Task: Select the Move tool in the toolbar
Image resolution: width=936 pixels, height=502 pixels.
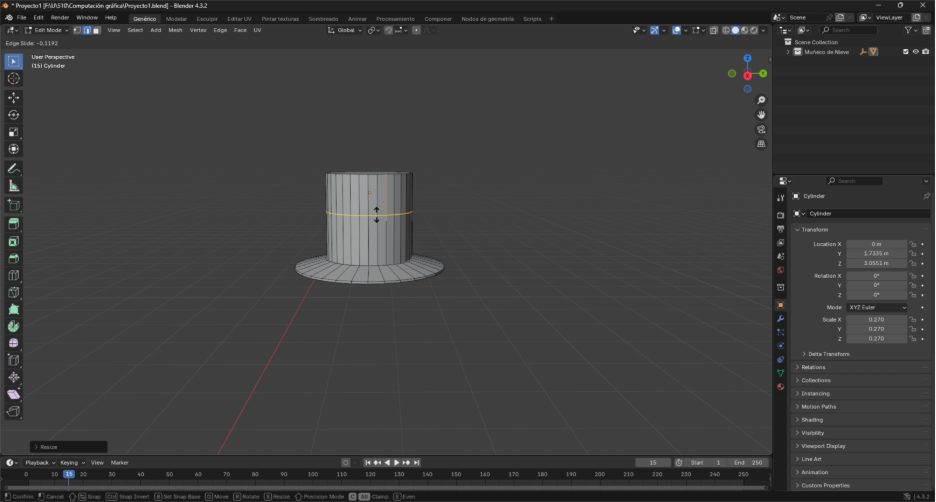Action: click(x=14, y=97)
